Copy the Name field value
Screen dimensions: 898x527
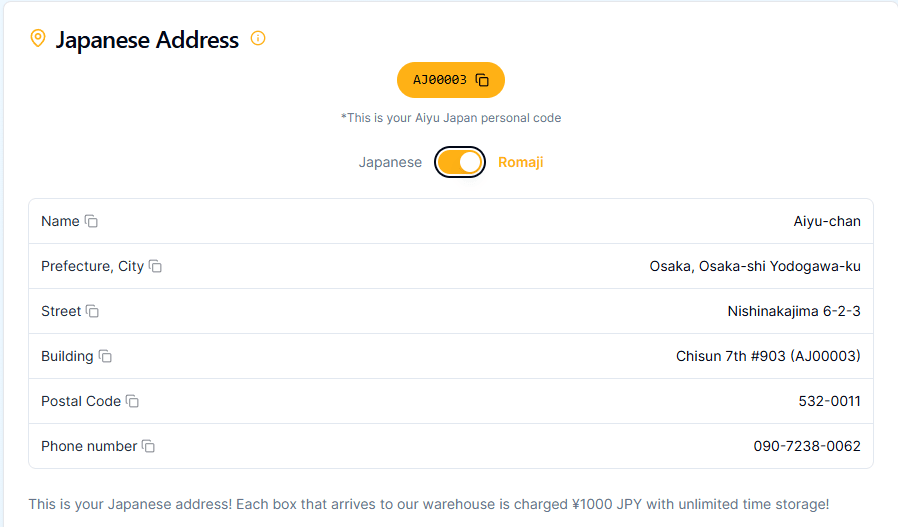click(91, 221)
